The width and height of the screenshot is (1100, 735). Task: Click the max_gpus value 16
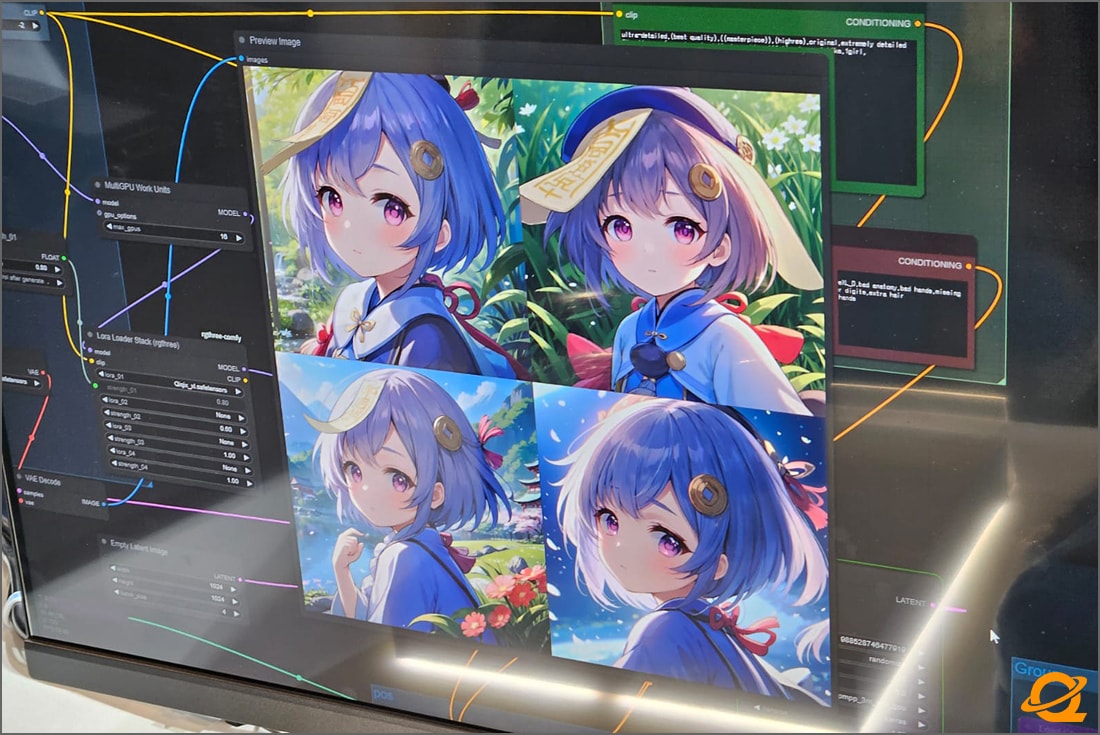coord(224,237)
